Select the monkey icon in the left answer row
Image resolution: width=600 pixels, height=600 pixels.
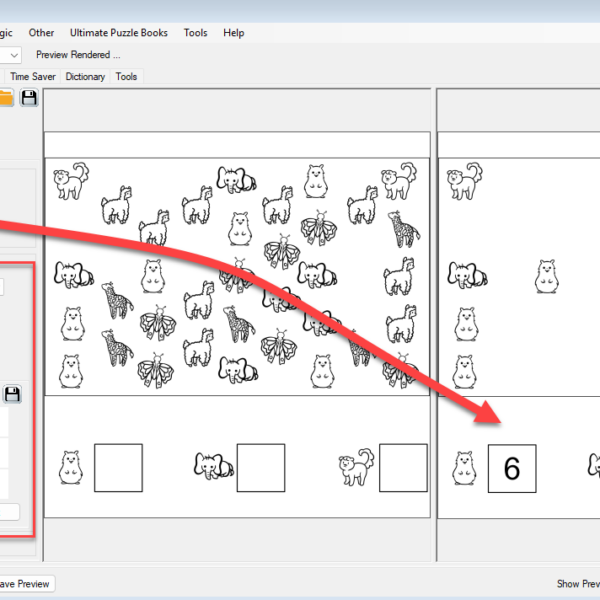click(x=357, y=466)
